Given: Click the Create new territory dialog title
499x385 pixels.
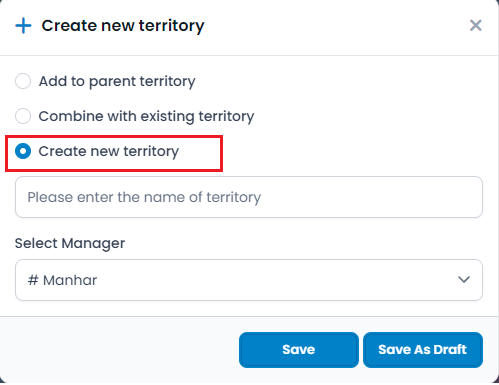Looking at the screenshot, I should pyautogui.click(x=123, y=26).
